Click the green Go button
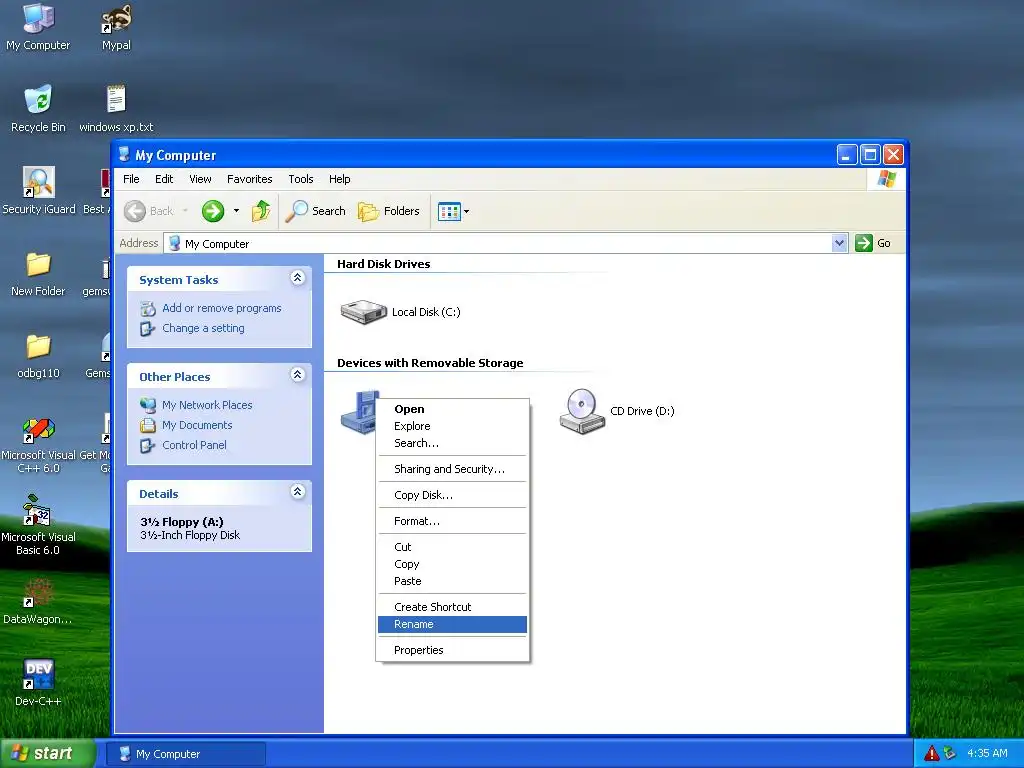The width and height of the screenshot is (1024, 768). 873,243
